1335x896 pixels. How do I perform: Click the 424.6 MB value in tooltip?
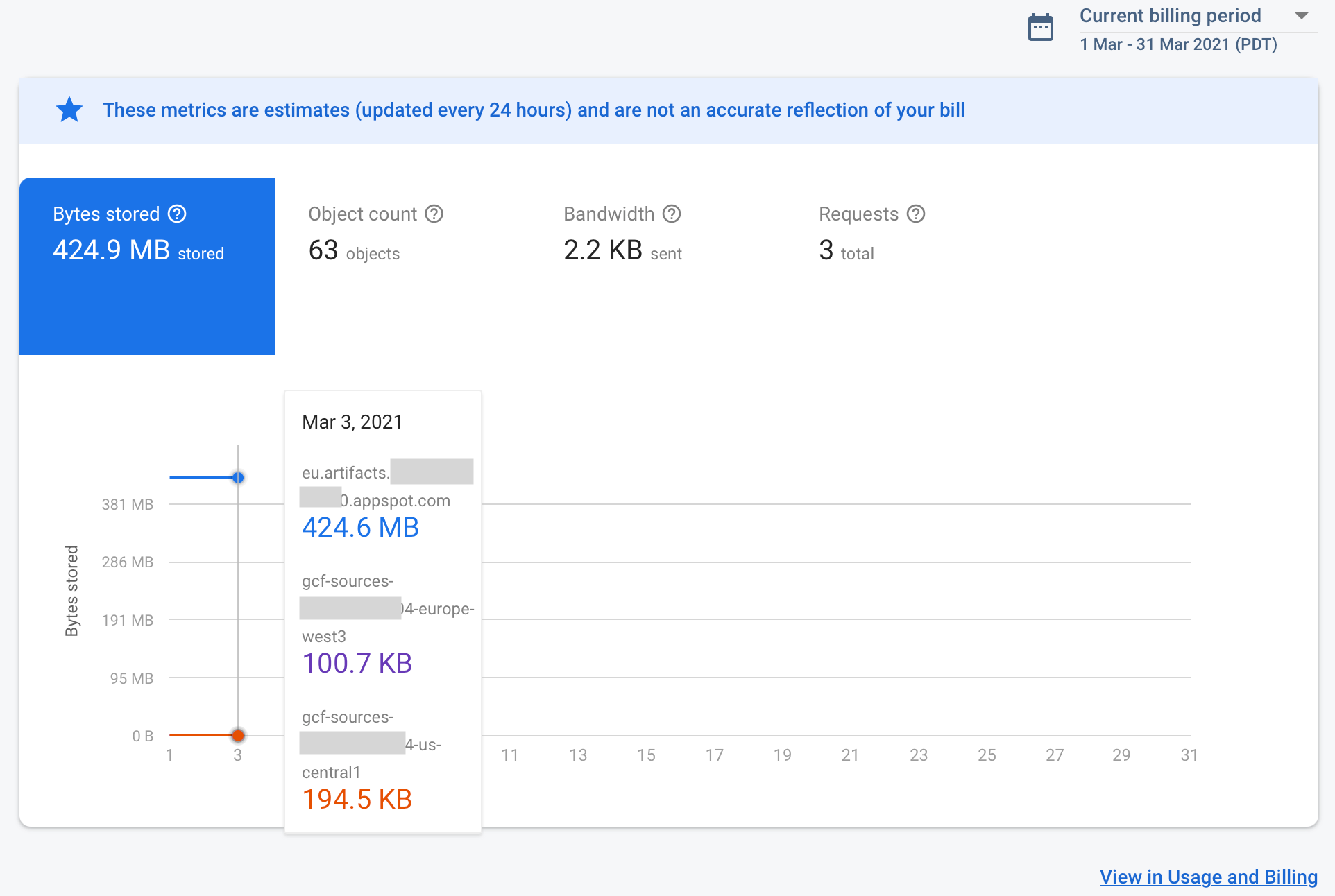tap(360, 528)
